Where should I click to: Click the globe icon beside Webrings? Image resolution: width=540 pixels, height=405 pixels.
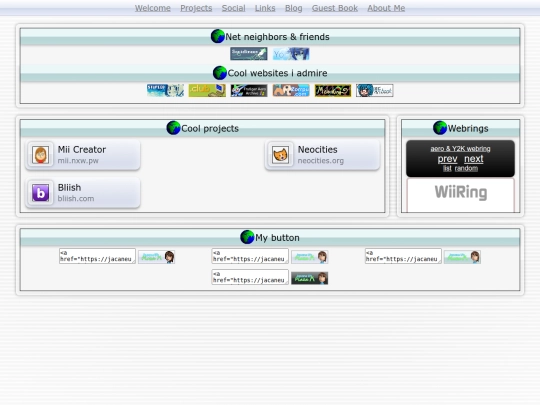(440, 128)
